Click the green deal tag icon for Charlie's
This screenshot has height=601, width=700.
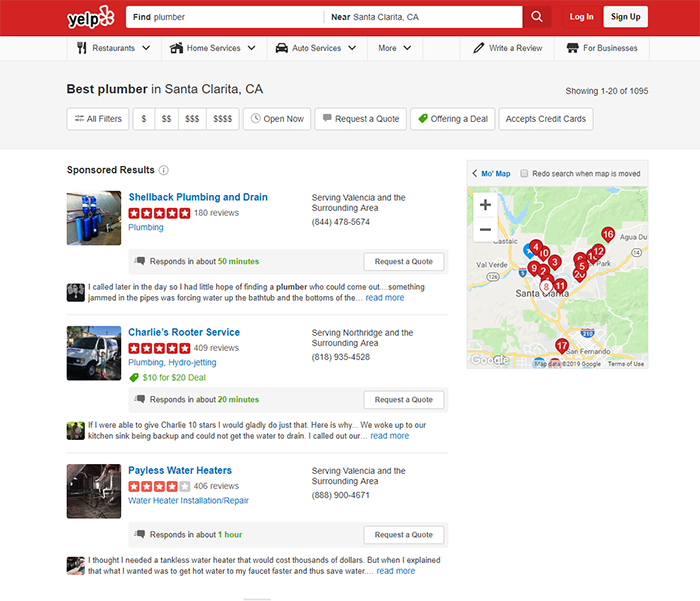click(133, 378)
